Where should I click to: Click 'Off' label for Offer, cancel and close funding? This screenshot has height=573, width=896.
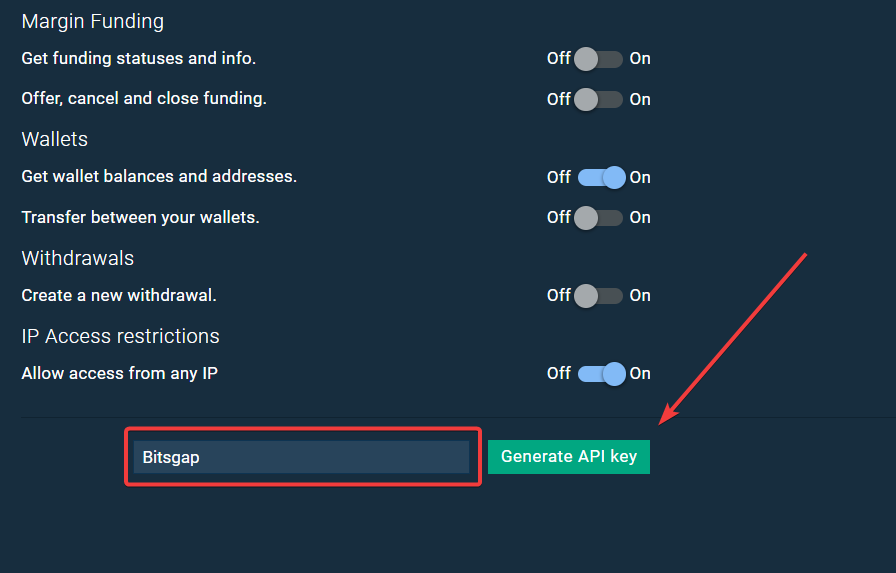[x=558, y=99]
